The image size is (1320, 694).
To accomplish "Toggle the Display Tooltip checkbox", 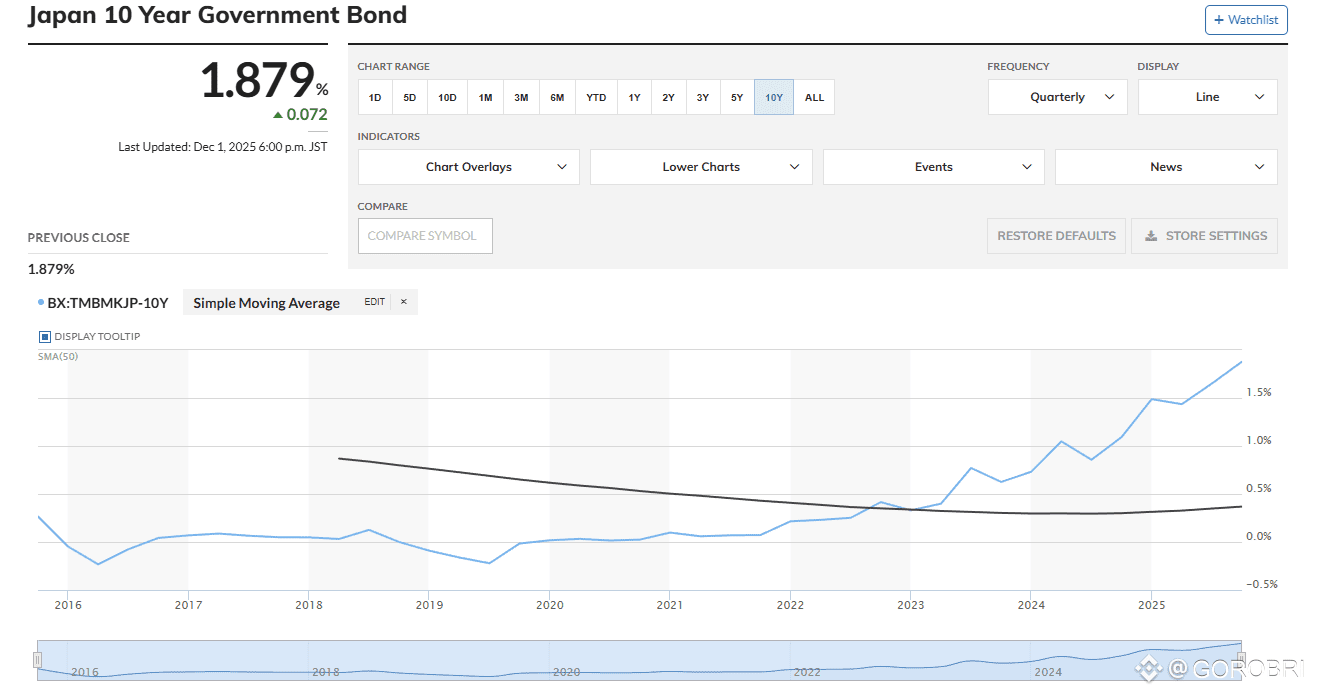I will 45,337.
